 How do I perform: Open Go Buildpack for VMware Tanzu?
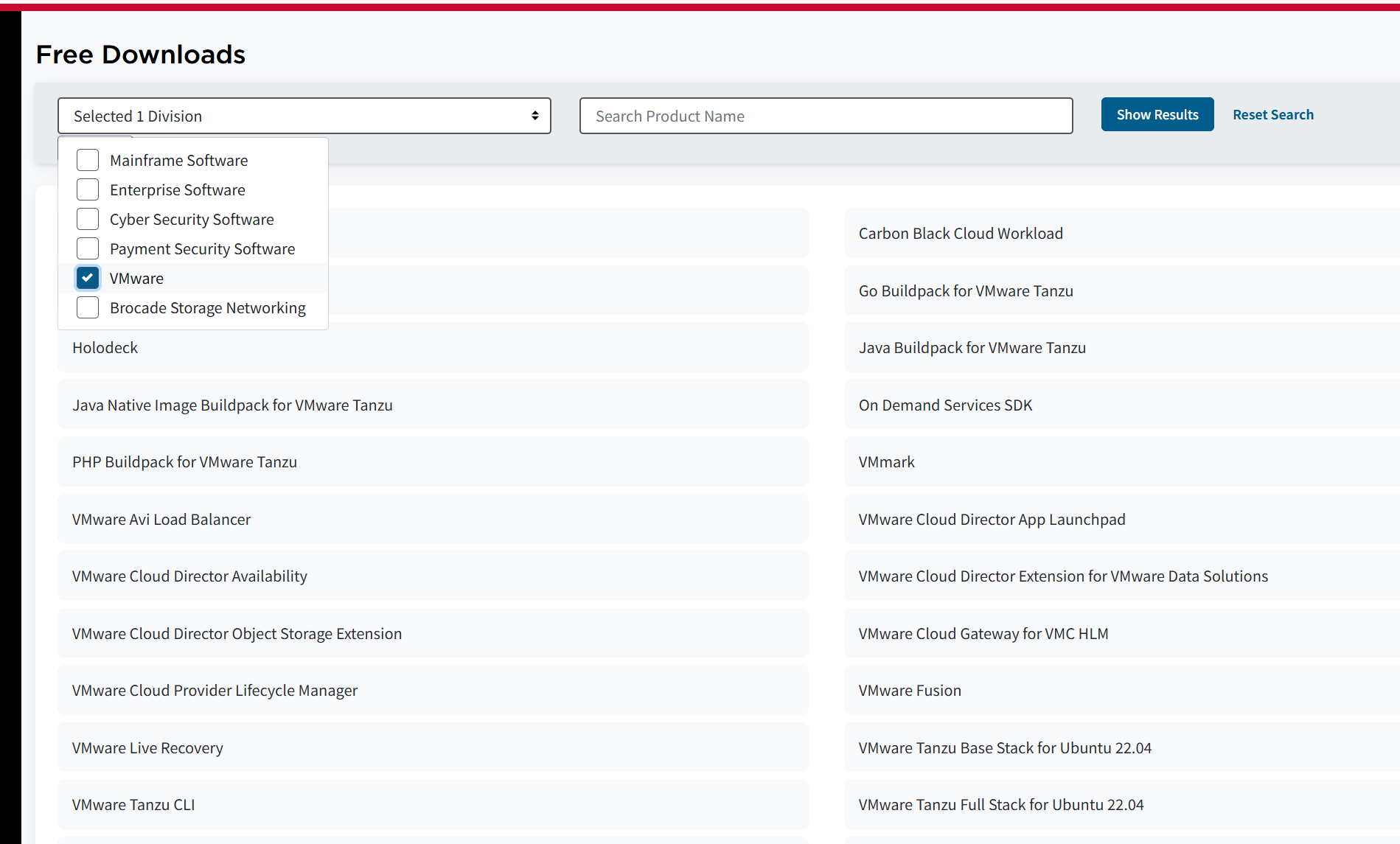[1122, 290]
